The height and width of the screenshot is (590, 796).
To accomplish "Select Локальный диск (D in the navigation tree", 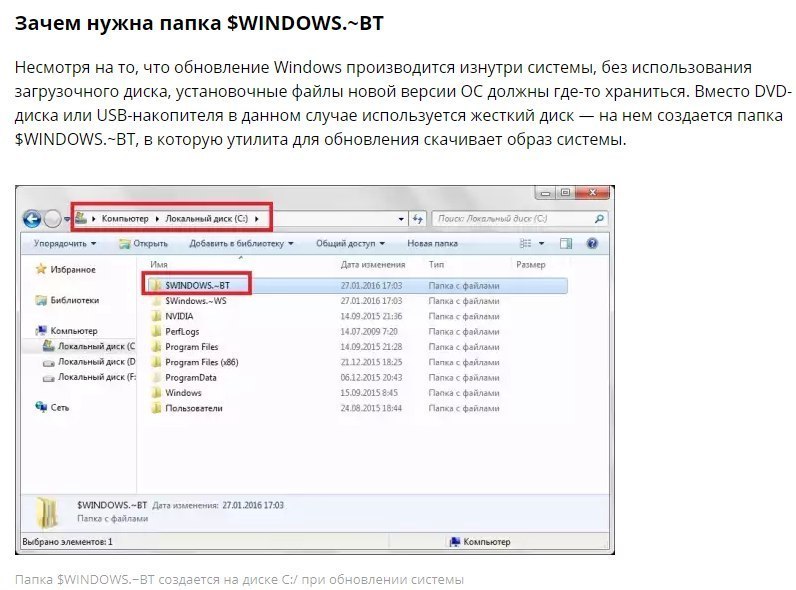I will point(96,362).
